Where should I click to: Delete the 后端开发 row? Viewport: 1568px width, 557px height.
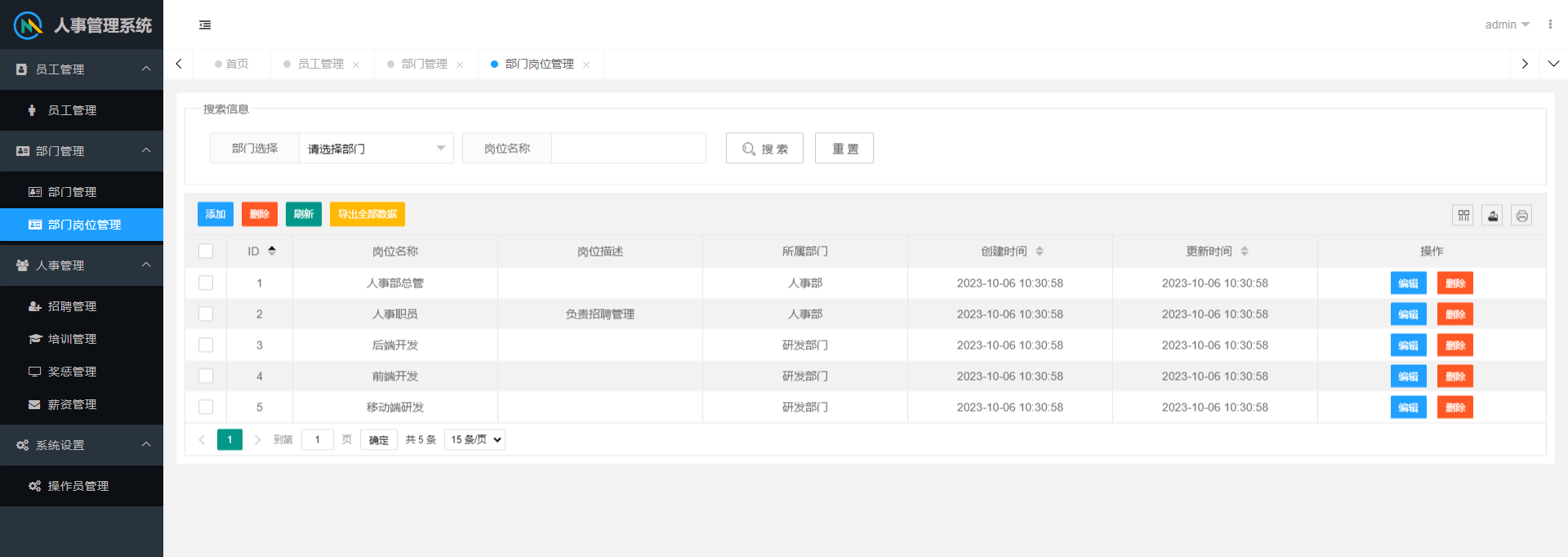[1455, 345]
